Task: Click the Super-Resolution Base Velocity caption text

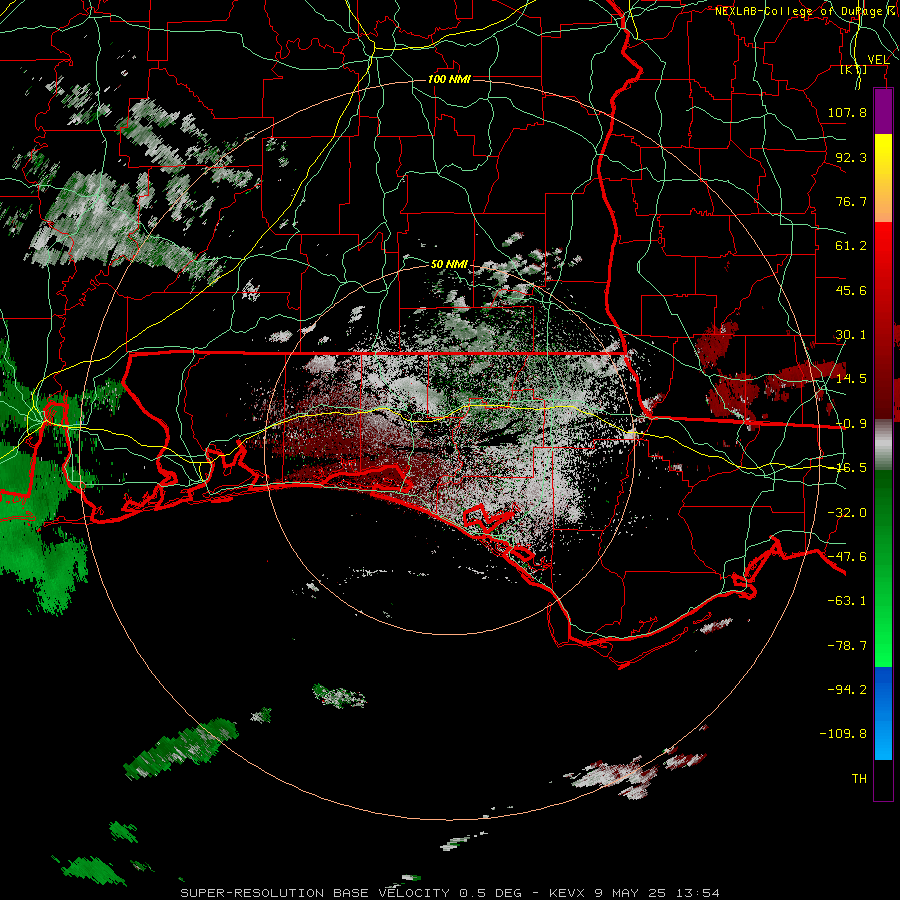Action: click(x=450, y=893)
